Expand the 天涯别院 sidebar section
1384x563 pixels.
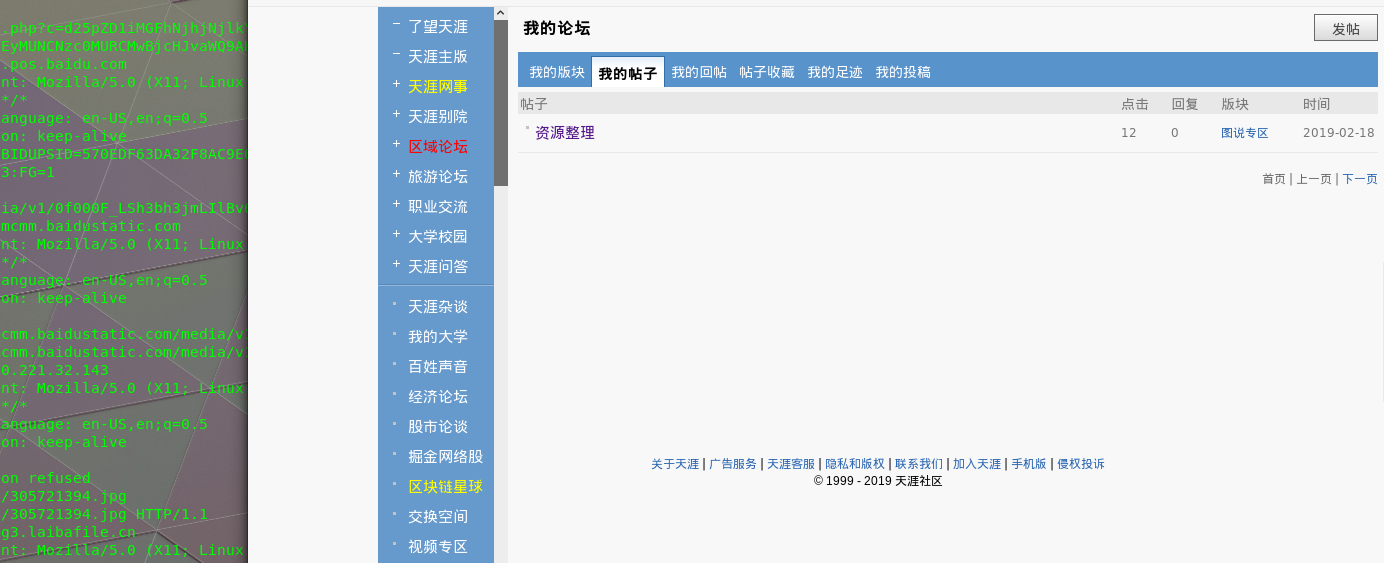click(x=396, y=115)
